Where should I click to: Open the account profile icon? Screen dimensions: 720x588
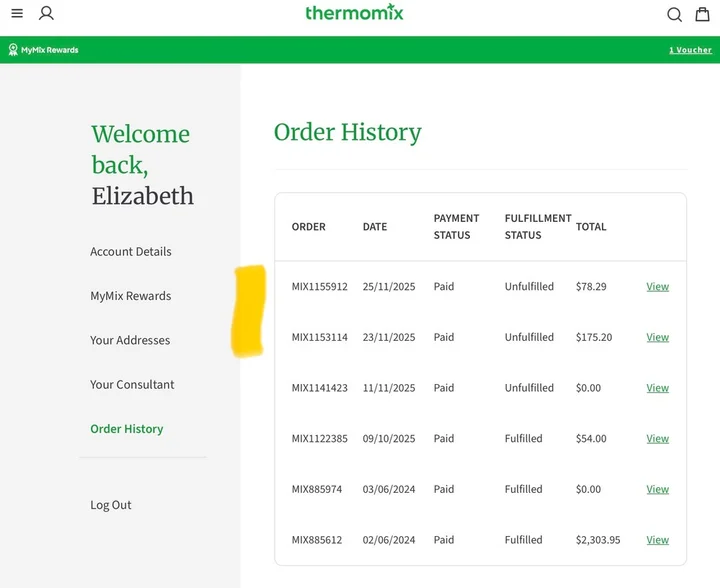tap(46, 13)
